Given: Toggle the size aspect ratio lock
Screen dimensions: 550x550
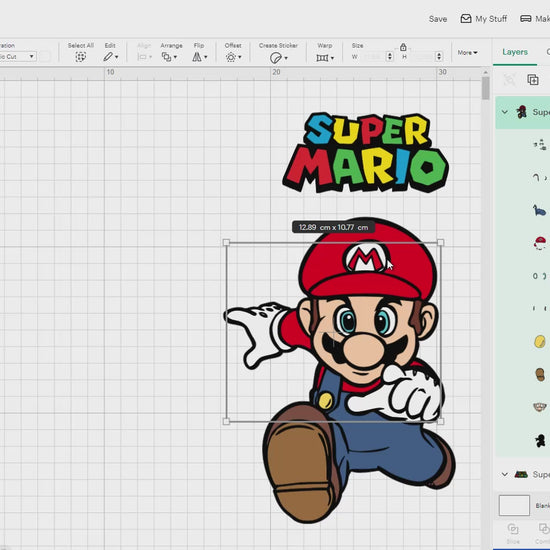Looking at the screenshot, I should tap(403, 47).
